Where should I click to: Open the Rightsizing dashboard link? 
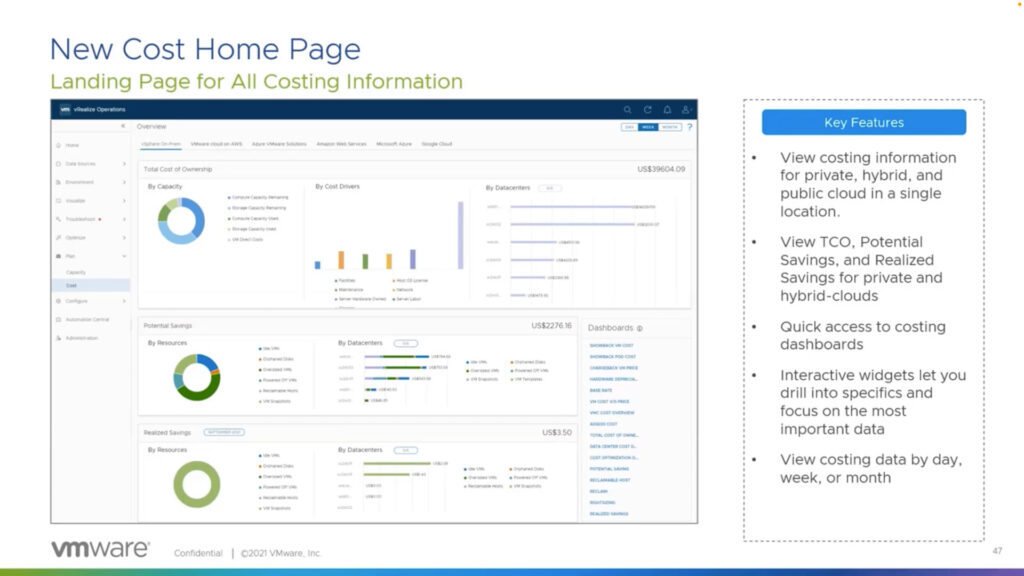pos(602,503)
